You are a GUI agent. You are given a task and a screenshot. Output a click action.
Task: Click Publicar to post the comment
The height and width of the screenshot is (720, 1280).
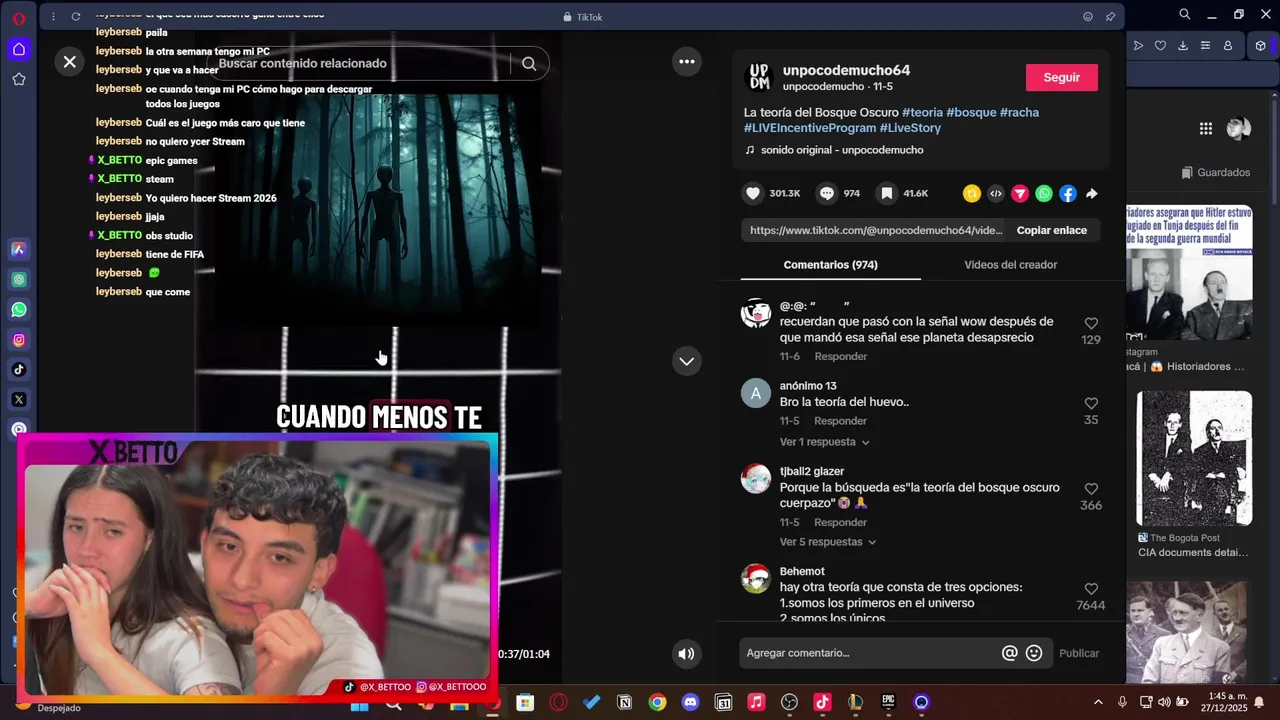pyautogui.click(x=1079, y=653)
